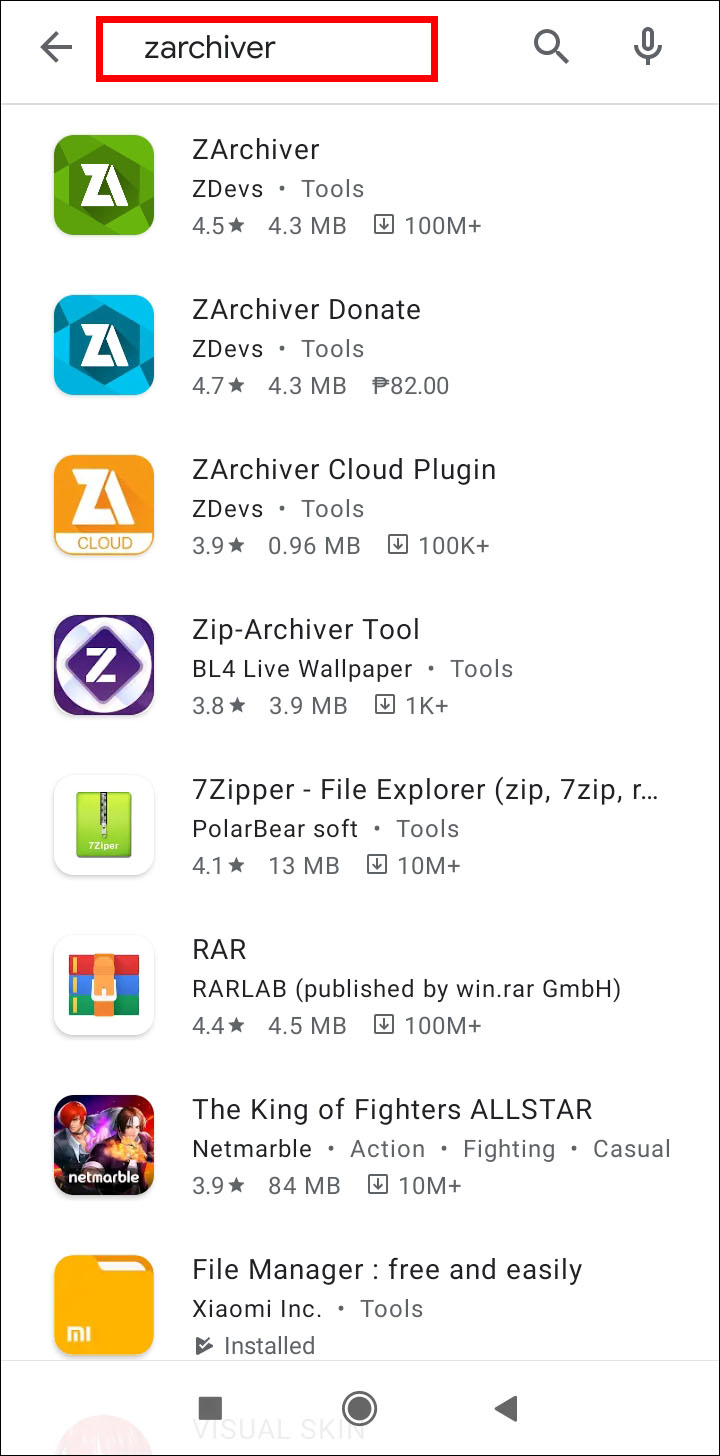Image resolution: width=720 pixels, height=1456 pixels.
Task: Tap the magnifying glass search icon
Action: coord(550,47)
